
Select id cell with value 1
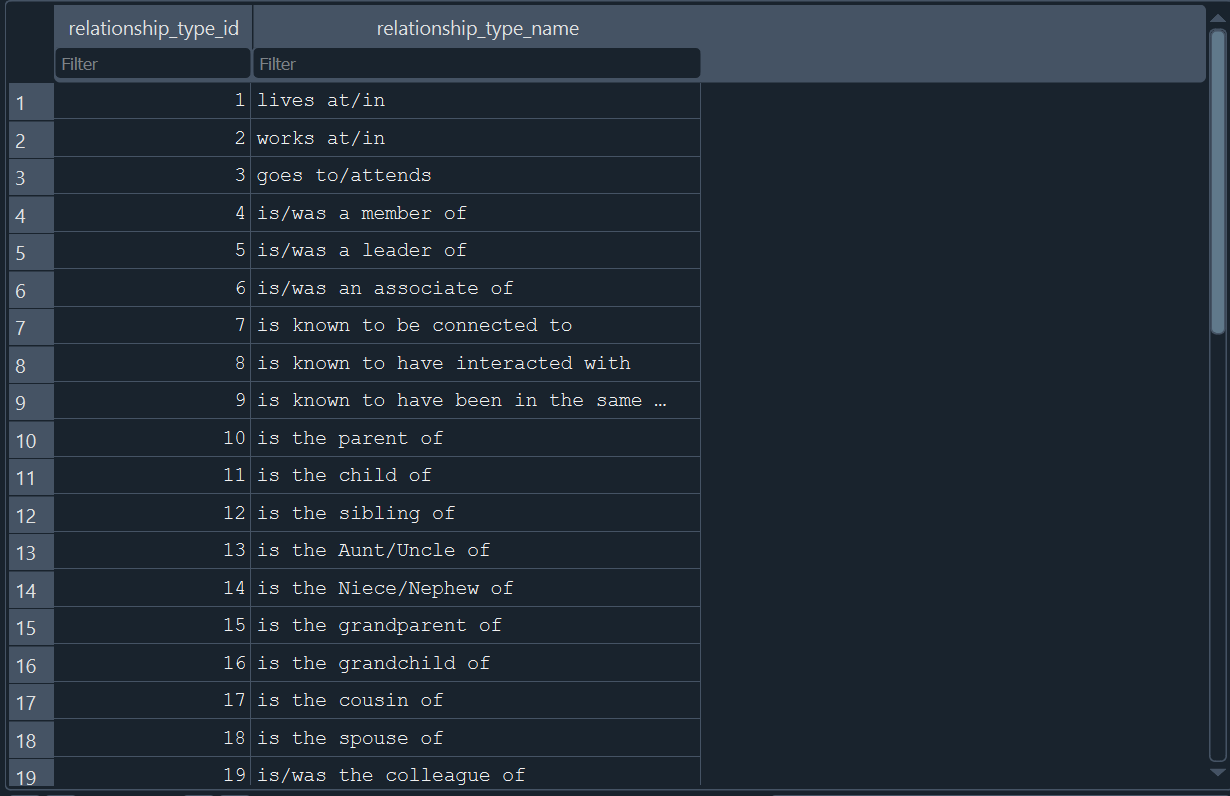point(152,101)
